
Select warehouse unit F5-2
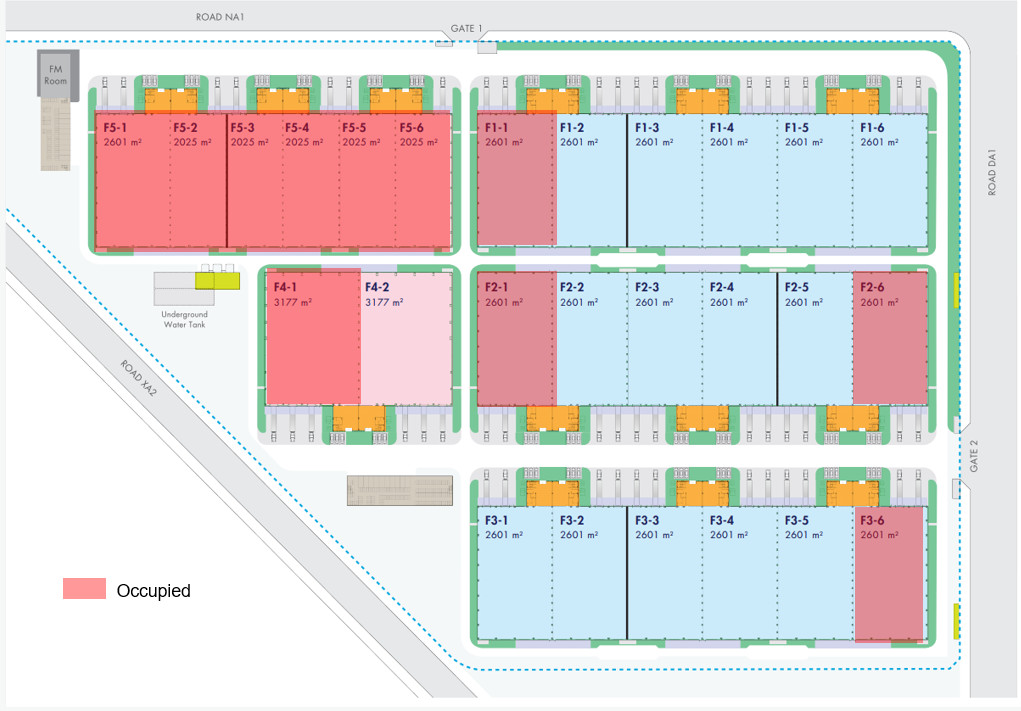[199, 181]
